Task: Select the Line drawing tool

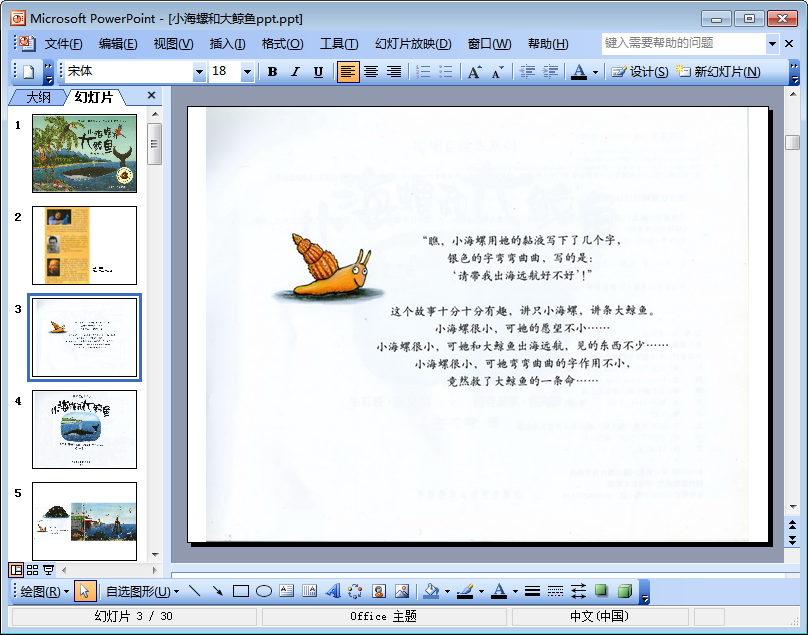Action: pos(195,591)
